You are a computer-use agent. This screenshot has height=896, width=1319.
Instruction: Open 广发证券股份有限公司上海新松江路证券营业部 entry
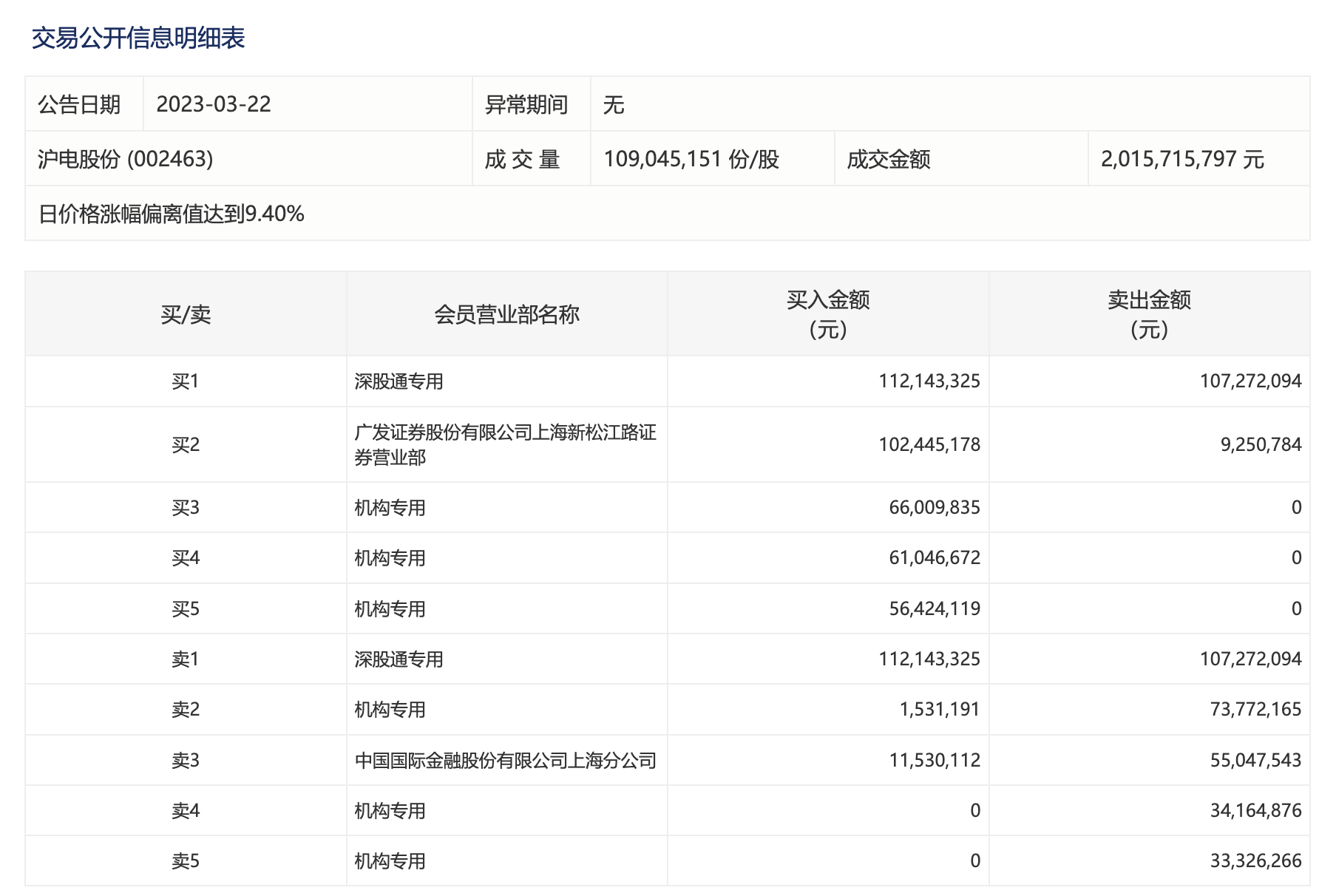point(505,444)
